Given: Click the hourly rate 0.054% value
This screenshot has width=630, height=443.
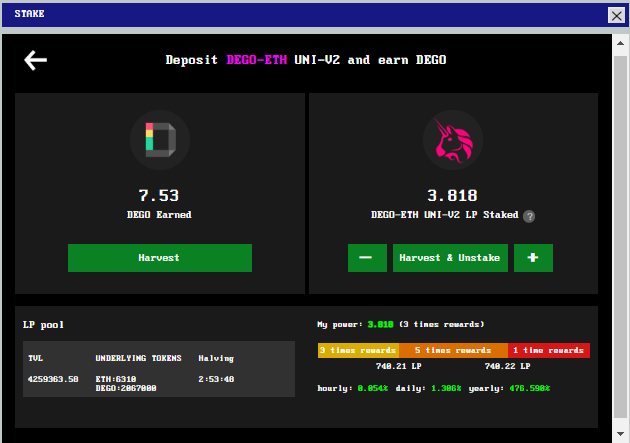Looking at the screenshot, I should 373,388.
